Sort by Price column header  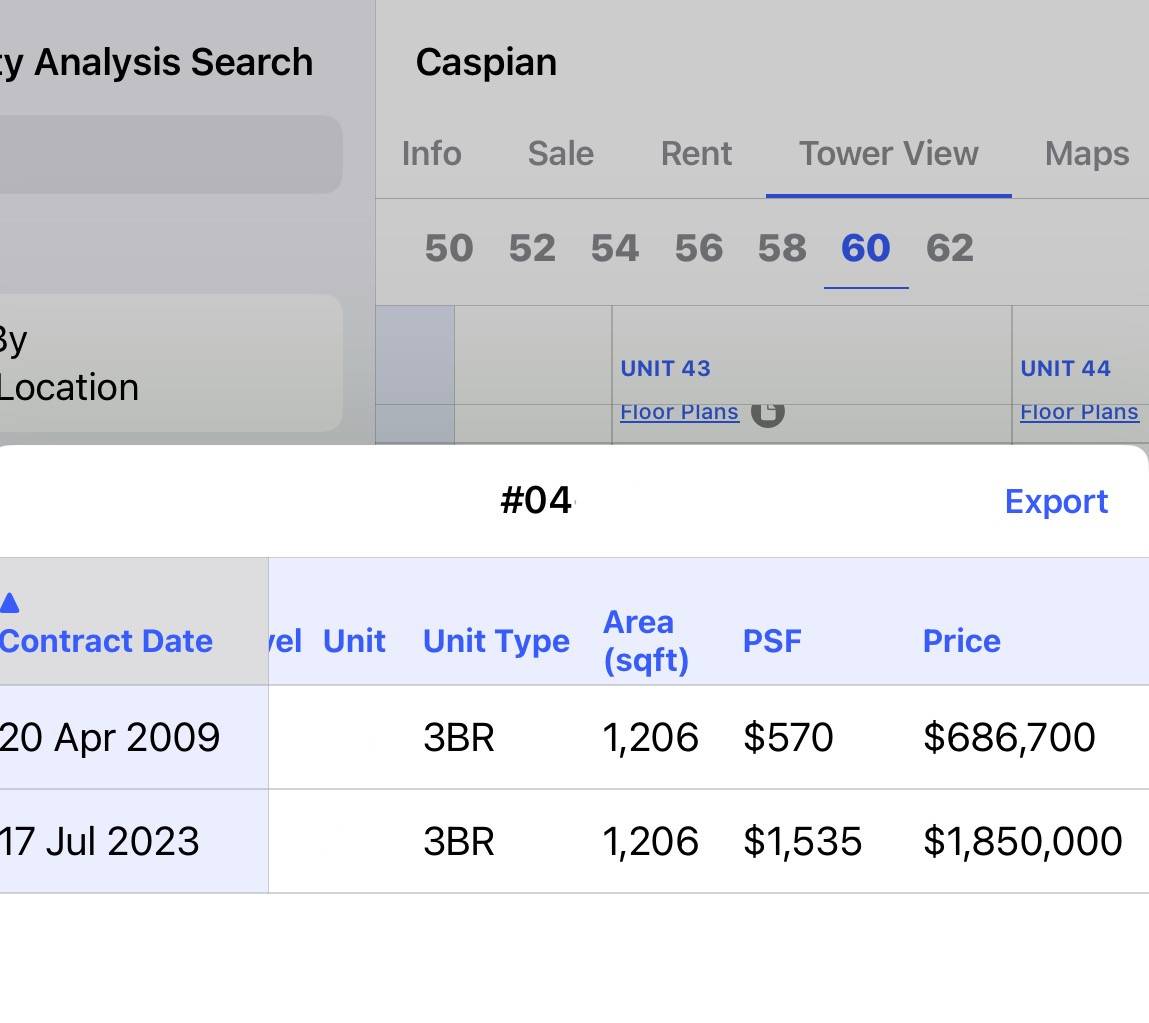click(x=961, y=641)
